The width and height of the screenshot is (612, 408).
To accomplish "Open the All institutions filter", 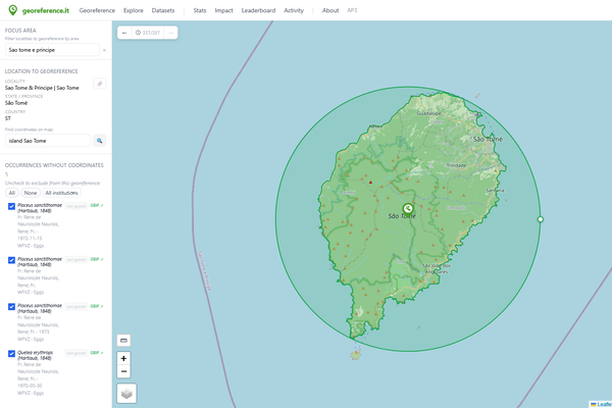I will point(62,193).
